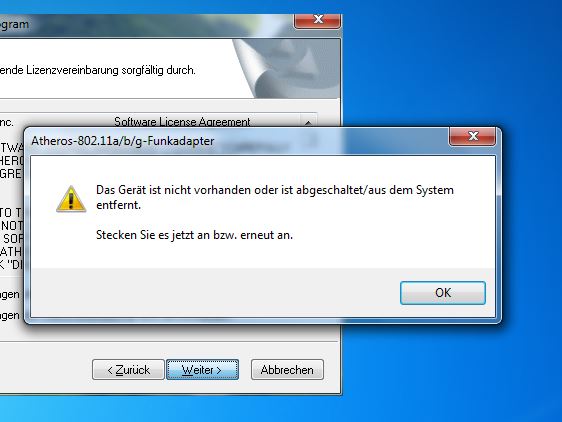Select the second license option label ending 'gen'
The height and width of the screenshot is (422, 562).
[x=10, y=316]
